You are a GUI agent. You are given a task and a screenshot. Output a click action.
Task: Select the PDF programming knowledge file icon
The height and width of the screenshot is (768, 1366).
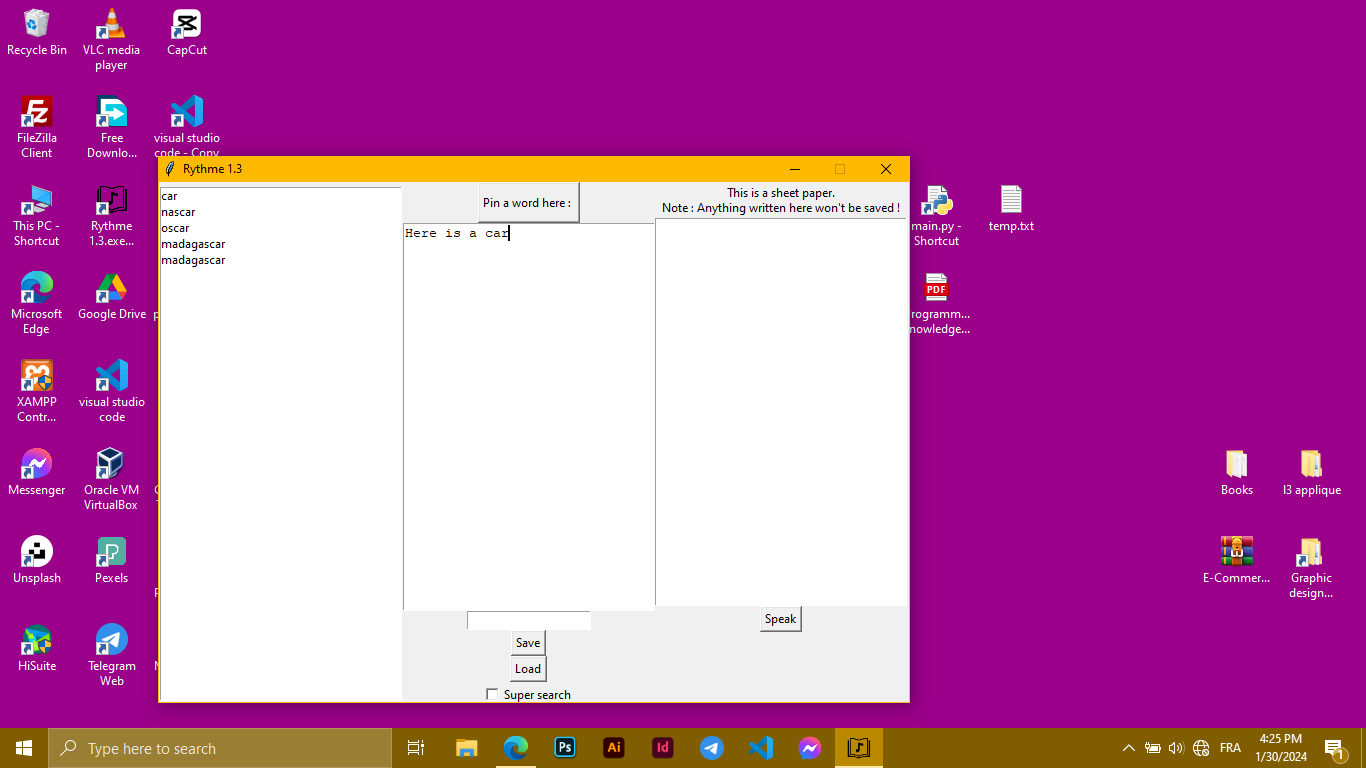pyautogui.click(x=937, y=303)
